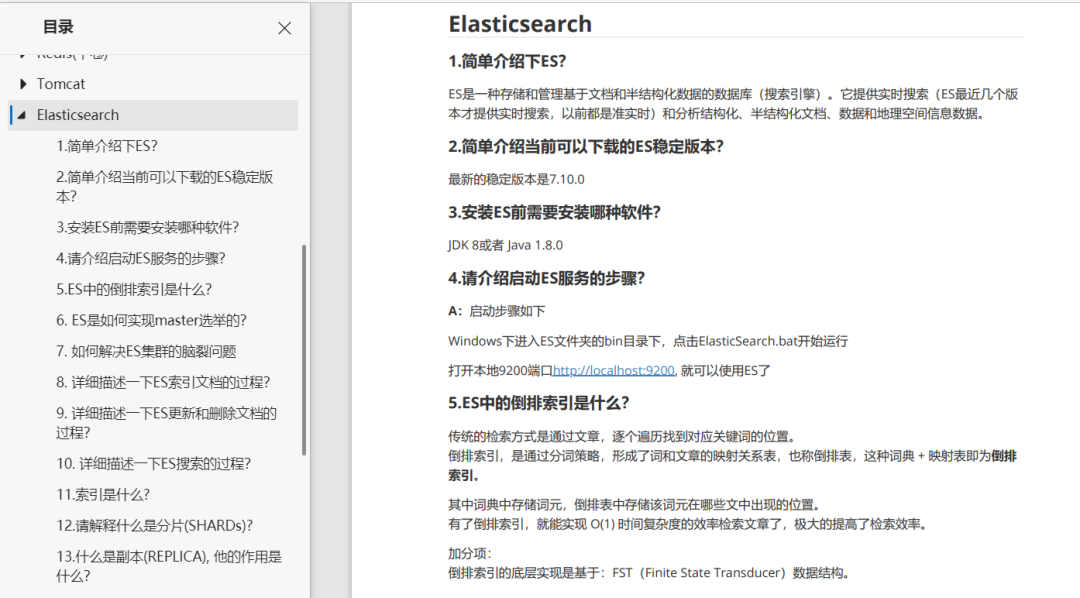Click the text JDK 8或者 Java 1.8.0

coord(505,245)
